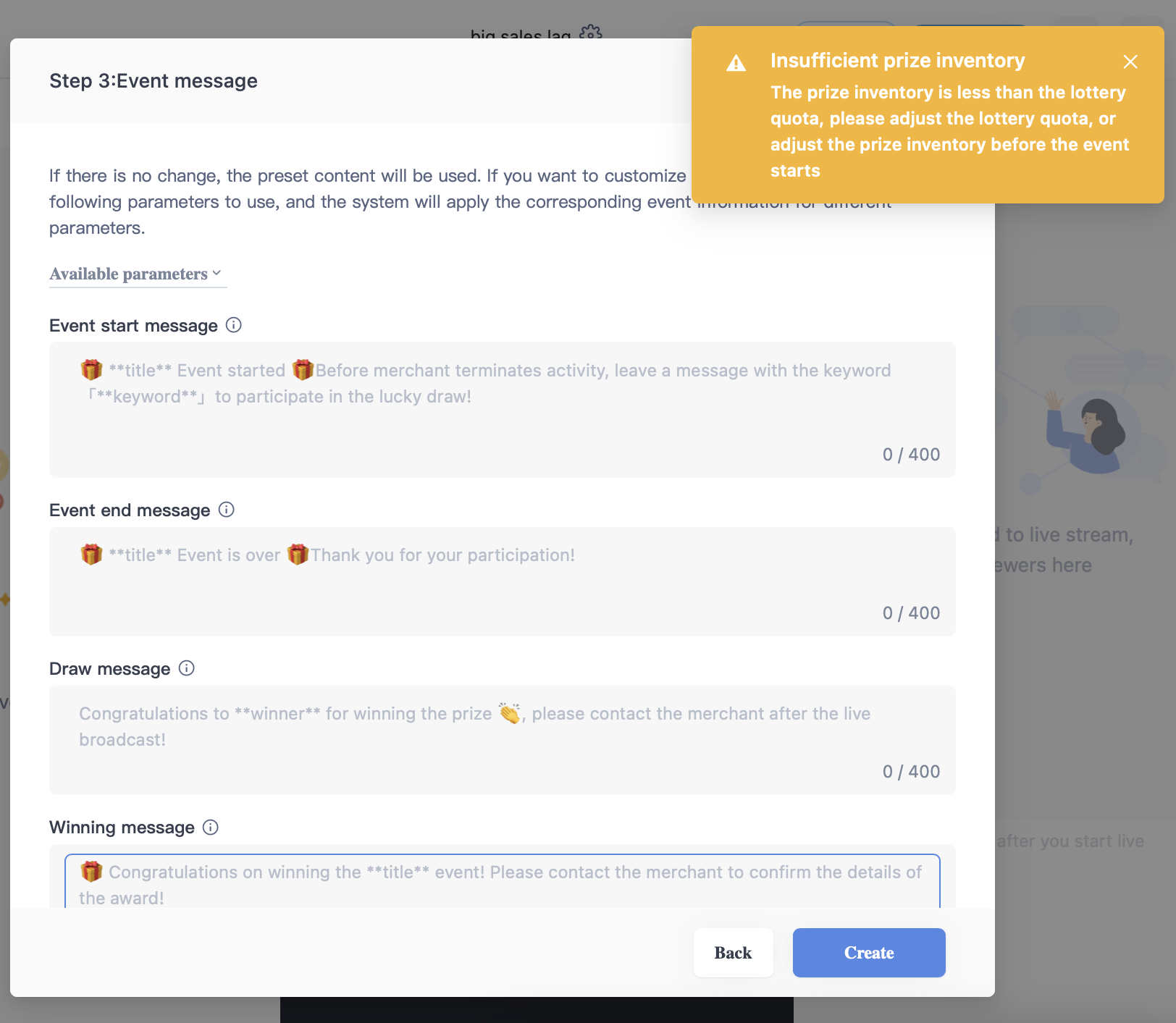1176x1023 pixels.
Task: Open the Draw message info icon
Action: pos(187,668)
